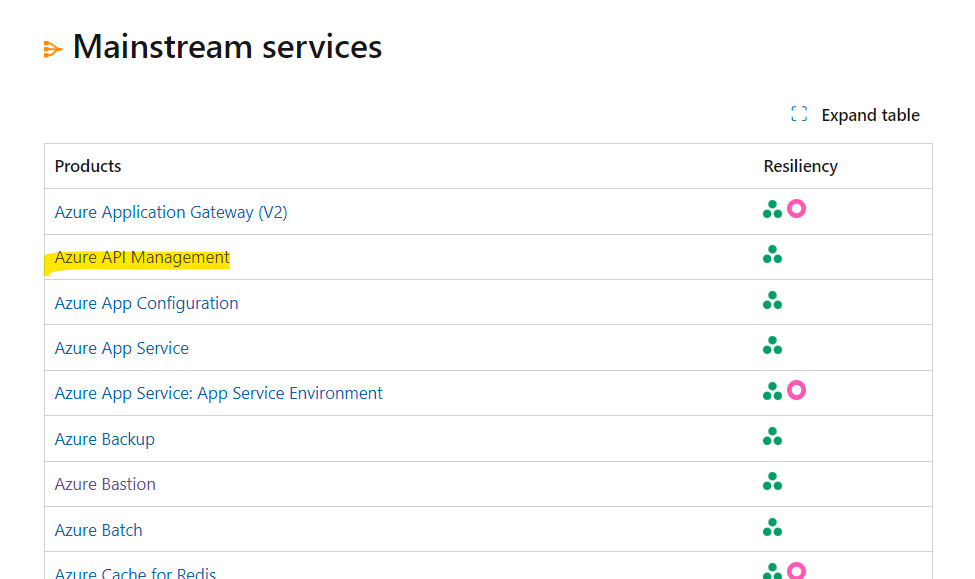Image resolution: width=975 pixels, height=579 pixels.
Task: Click green resiliency icon for Azure Bastion
Action: 772,482
